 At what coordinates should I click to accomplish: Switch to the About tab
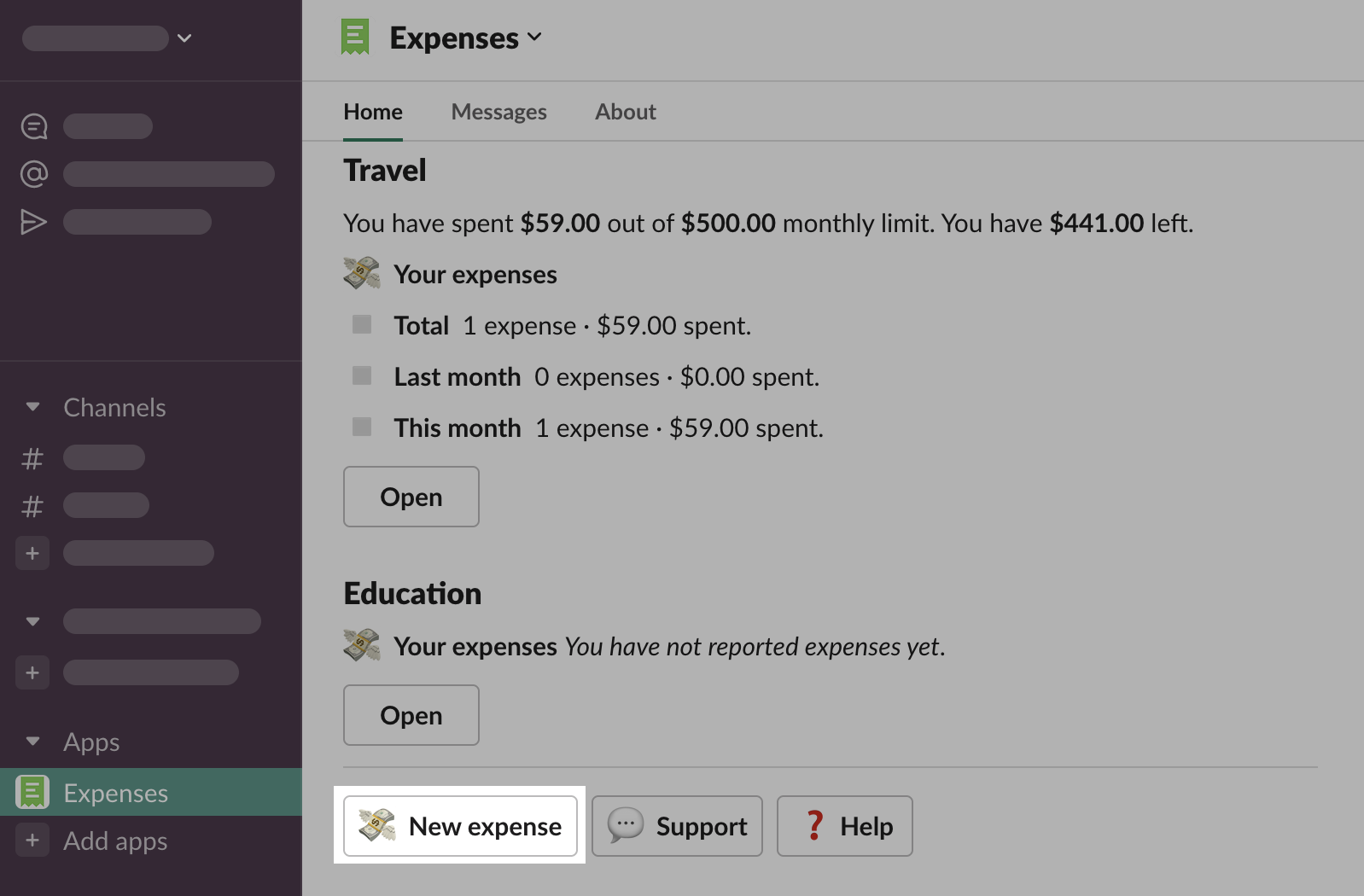click(x=625, y=112)
